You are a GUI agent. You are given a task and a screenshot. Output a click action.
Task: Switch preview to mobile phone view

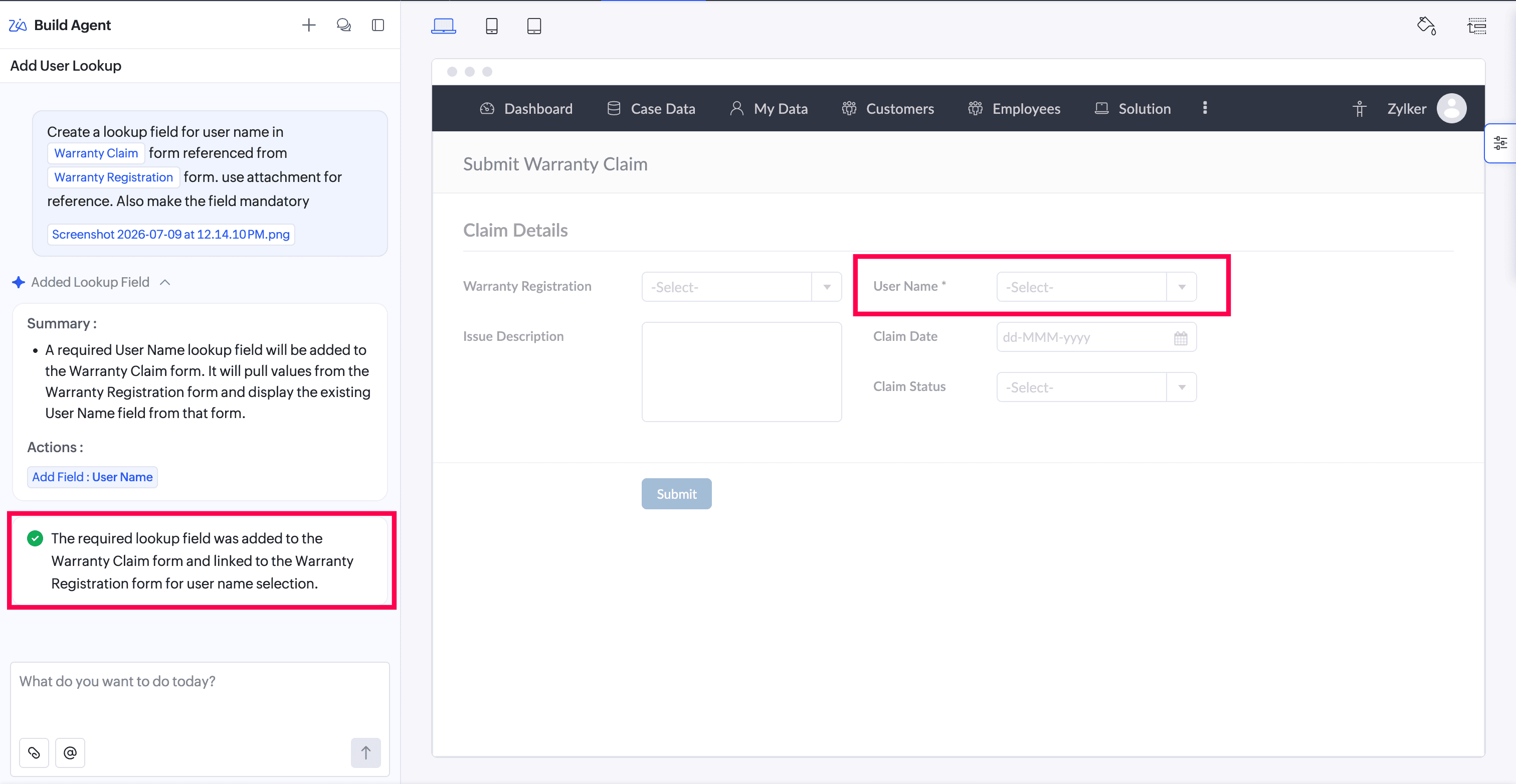[x=491, y=26]
